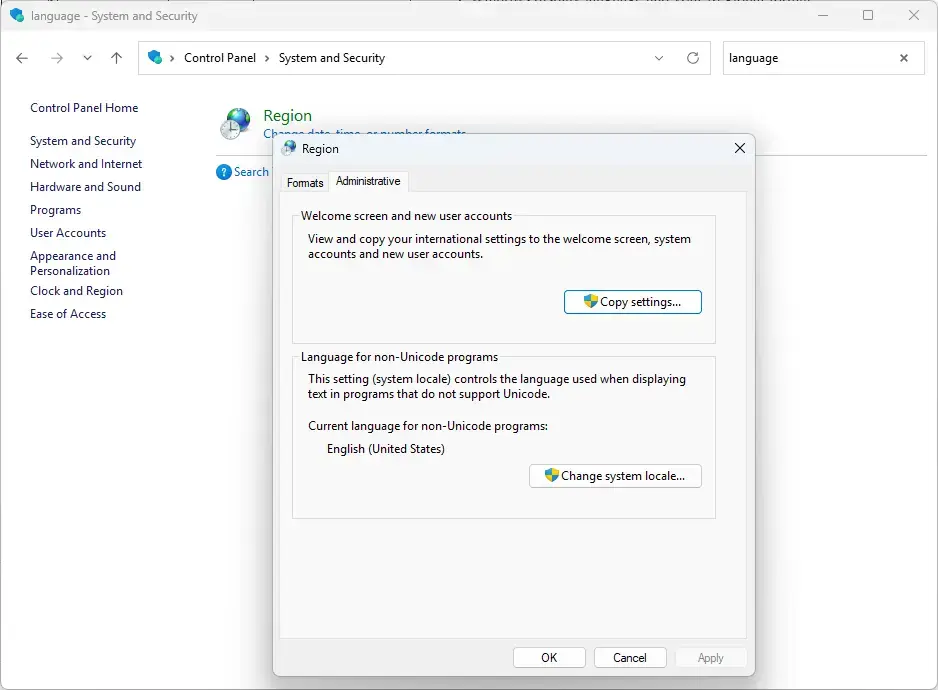Image resolution: width=938 pixels, height=690 pixels.
Task: Click the Region dialog title bar icon
Action: coord(290,148)
